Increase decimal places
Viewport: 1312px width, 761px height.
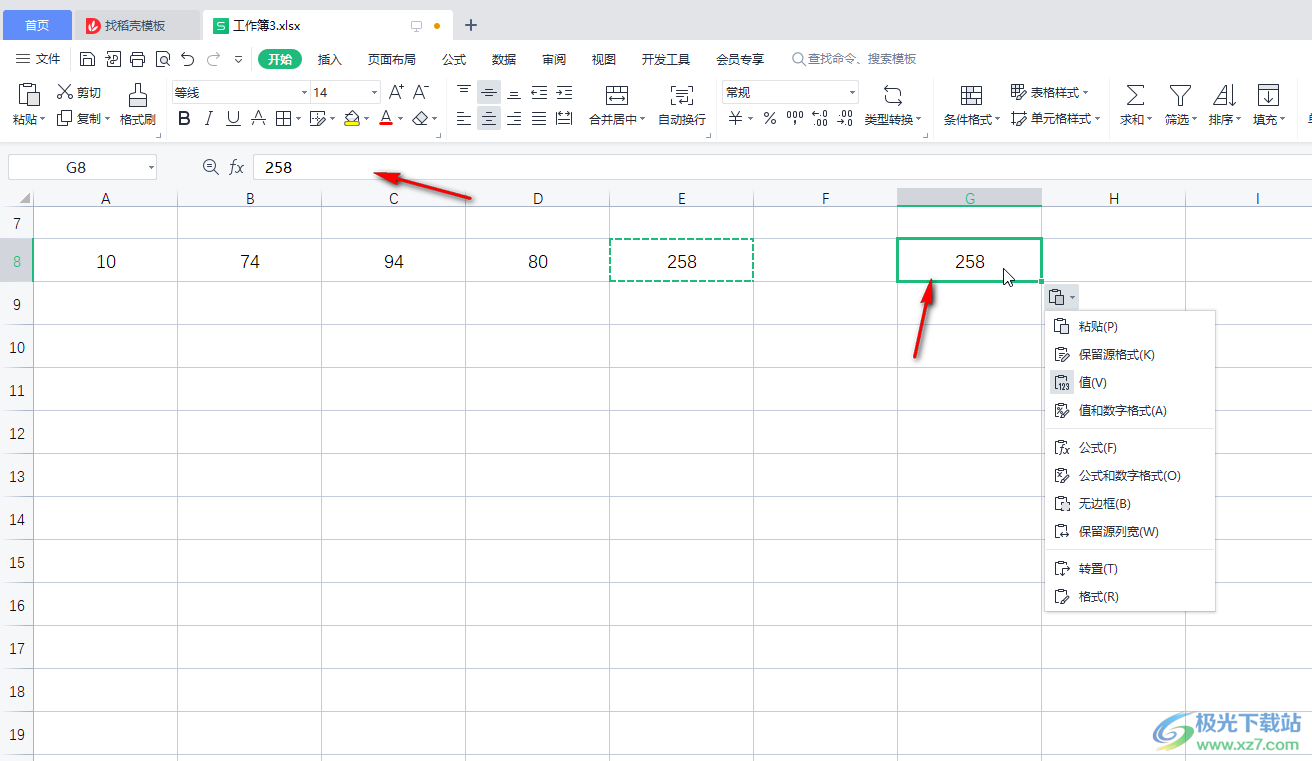[x=820, y=119]
